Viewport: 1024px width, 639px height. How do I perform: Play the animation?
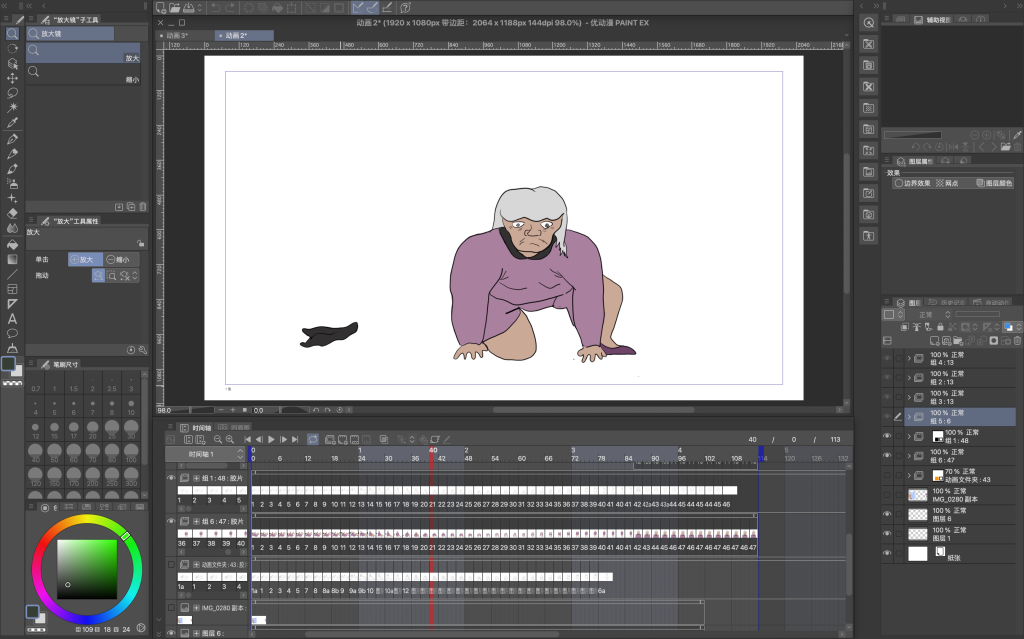tap(271, 440)
